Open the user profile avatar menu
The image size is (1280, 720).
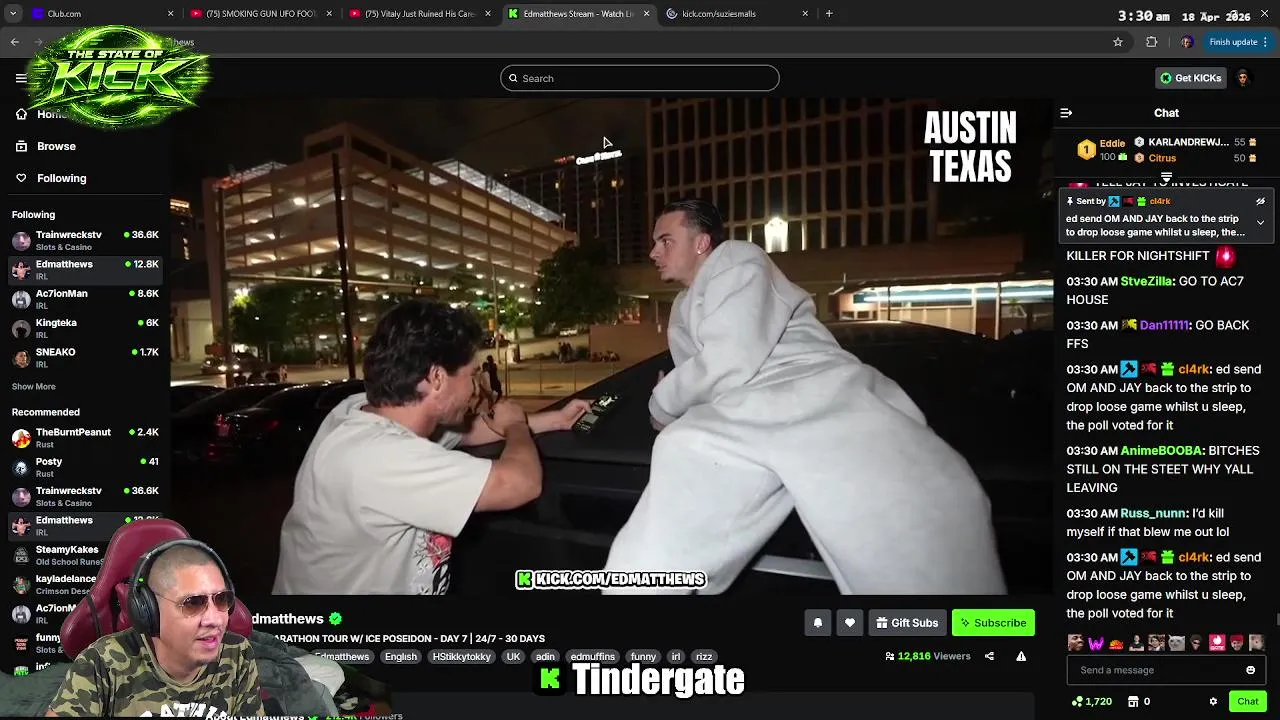1243,78
